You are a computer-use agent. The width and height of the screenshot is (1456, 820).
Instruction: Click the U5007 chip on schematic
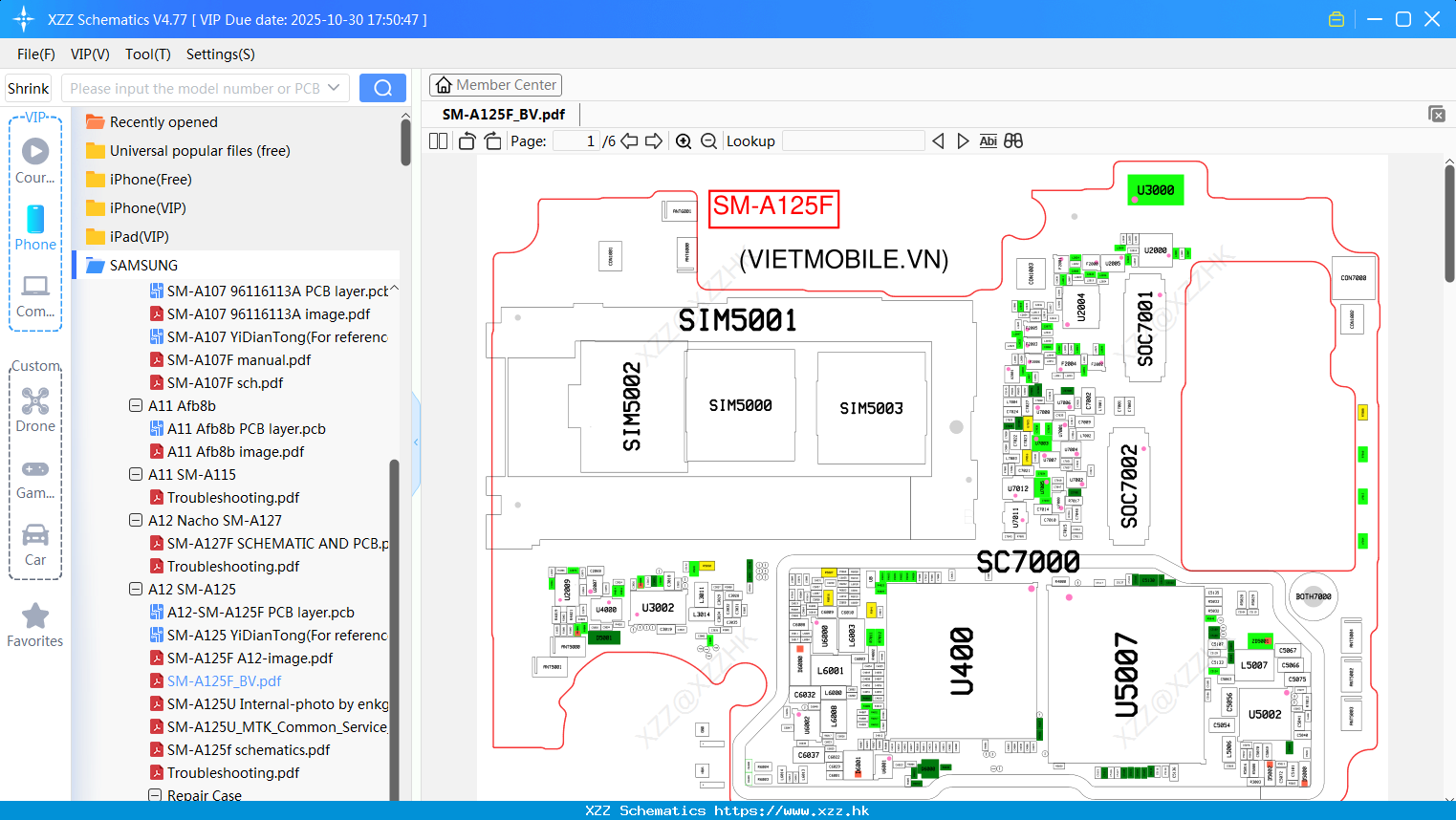coord(1126,674)
